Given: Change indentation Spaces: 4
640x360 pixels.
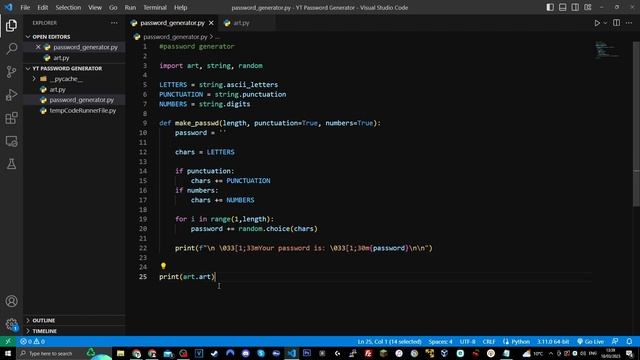Looking at the screenshot, I should [x=440, y=341].
